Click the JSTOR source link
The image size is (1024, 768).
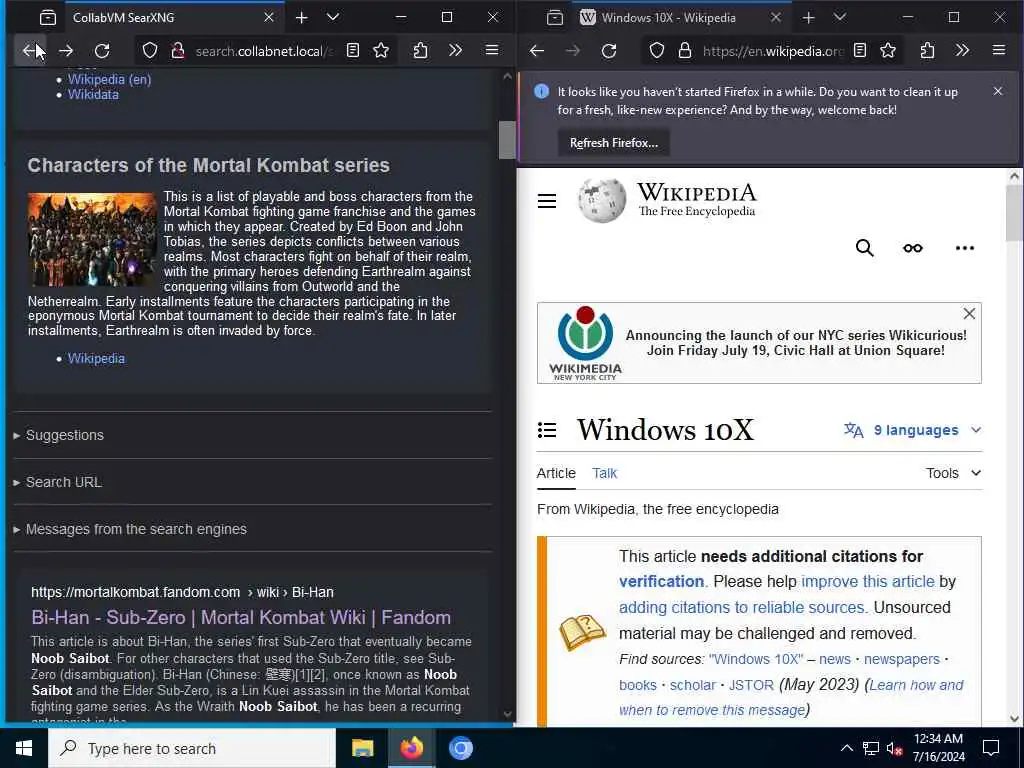(751, 684)
